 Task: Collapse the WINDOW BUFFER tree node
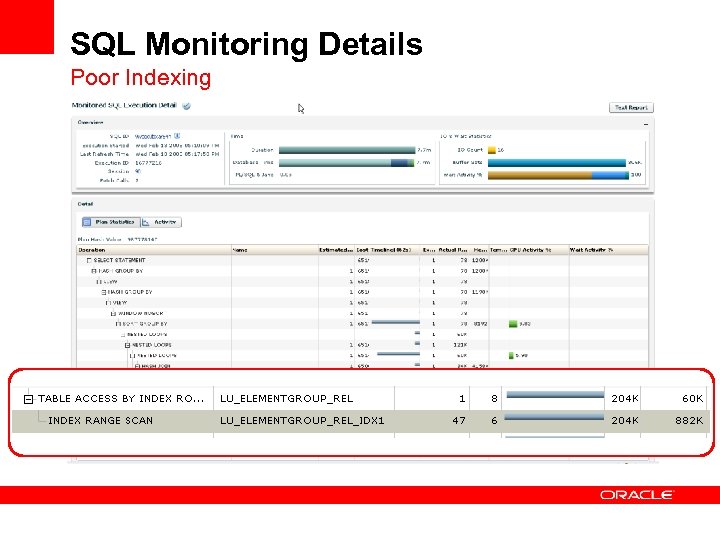coord(113,314)
